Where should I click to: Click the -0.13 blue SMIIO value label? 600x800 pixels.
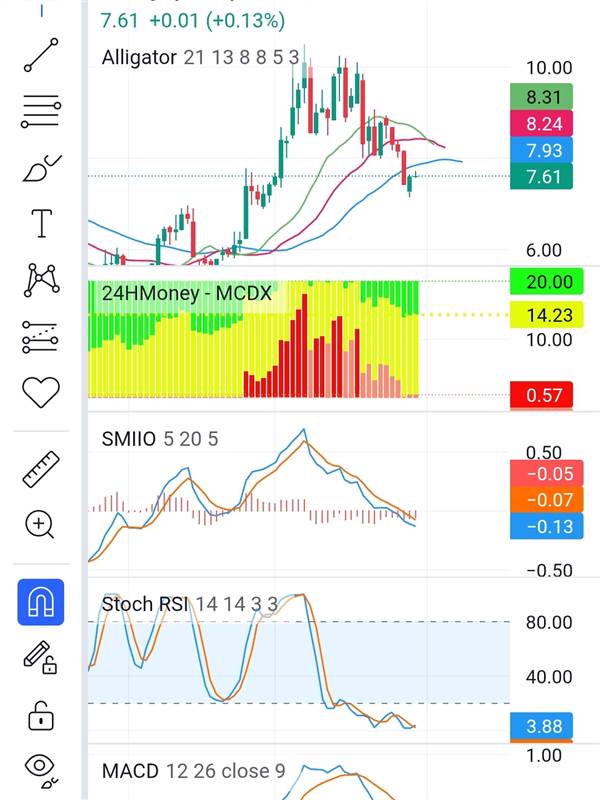click(x=546, y=527)
